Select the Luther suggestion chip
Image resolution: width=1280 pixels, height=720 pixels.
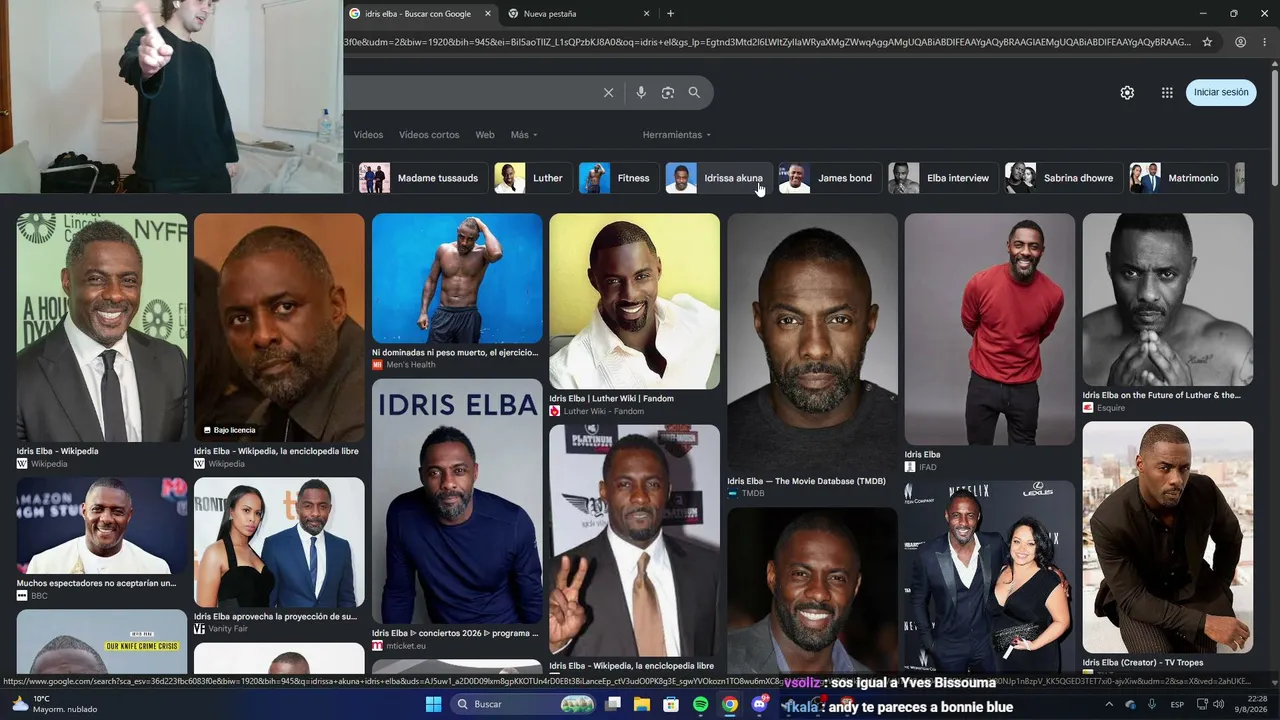pos(533,178)
